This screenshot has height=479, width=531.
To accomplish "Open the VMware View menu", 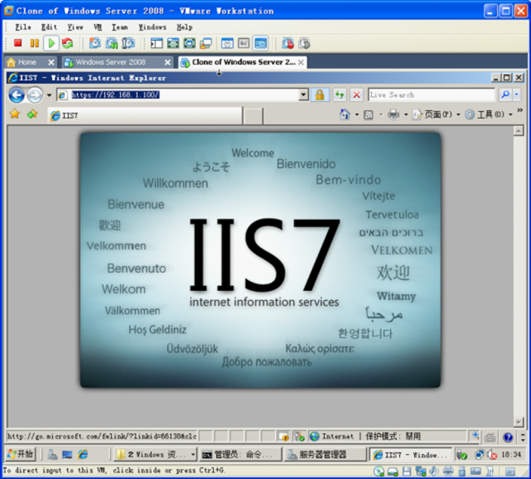I will [x=75, y=27].
